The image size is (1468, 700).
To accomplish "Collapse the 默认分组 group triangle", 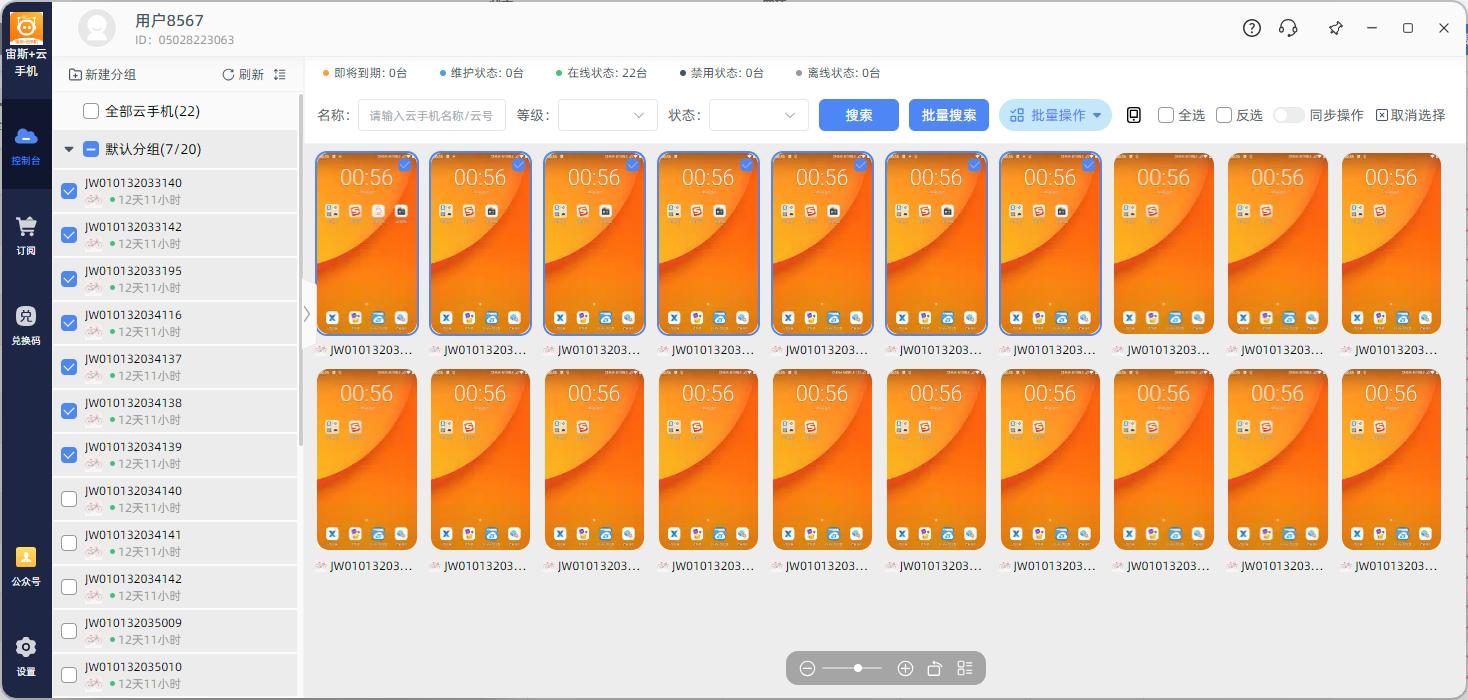I will click(69, 149).
